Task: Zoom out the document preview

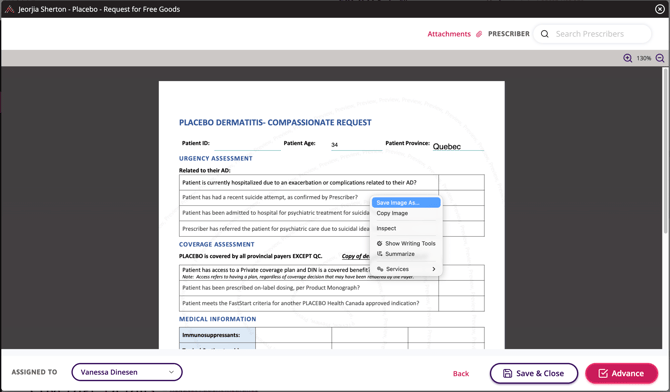Action: tap(660, 58)
